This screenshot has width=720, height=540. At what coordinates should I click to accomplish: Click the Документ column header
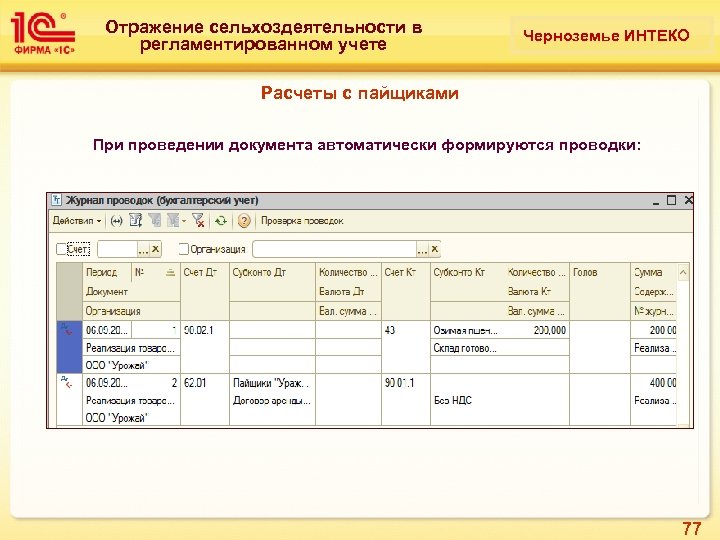(x=131, y=292)
